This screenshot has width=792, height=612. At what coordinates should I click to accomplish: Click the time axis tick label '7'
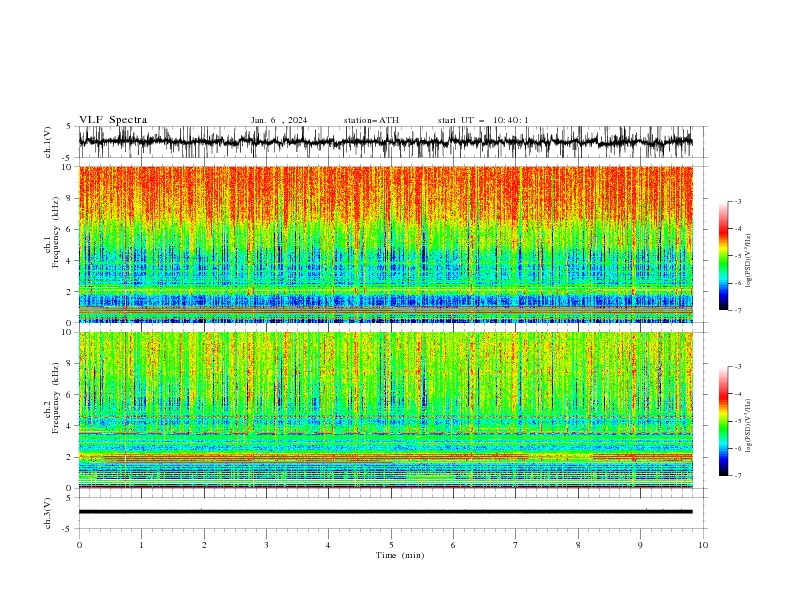pyautogui.click(x=516, y=545)
